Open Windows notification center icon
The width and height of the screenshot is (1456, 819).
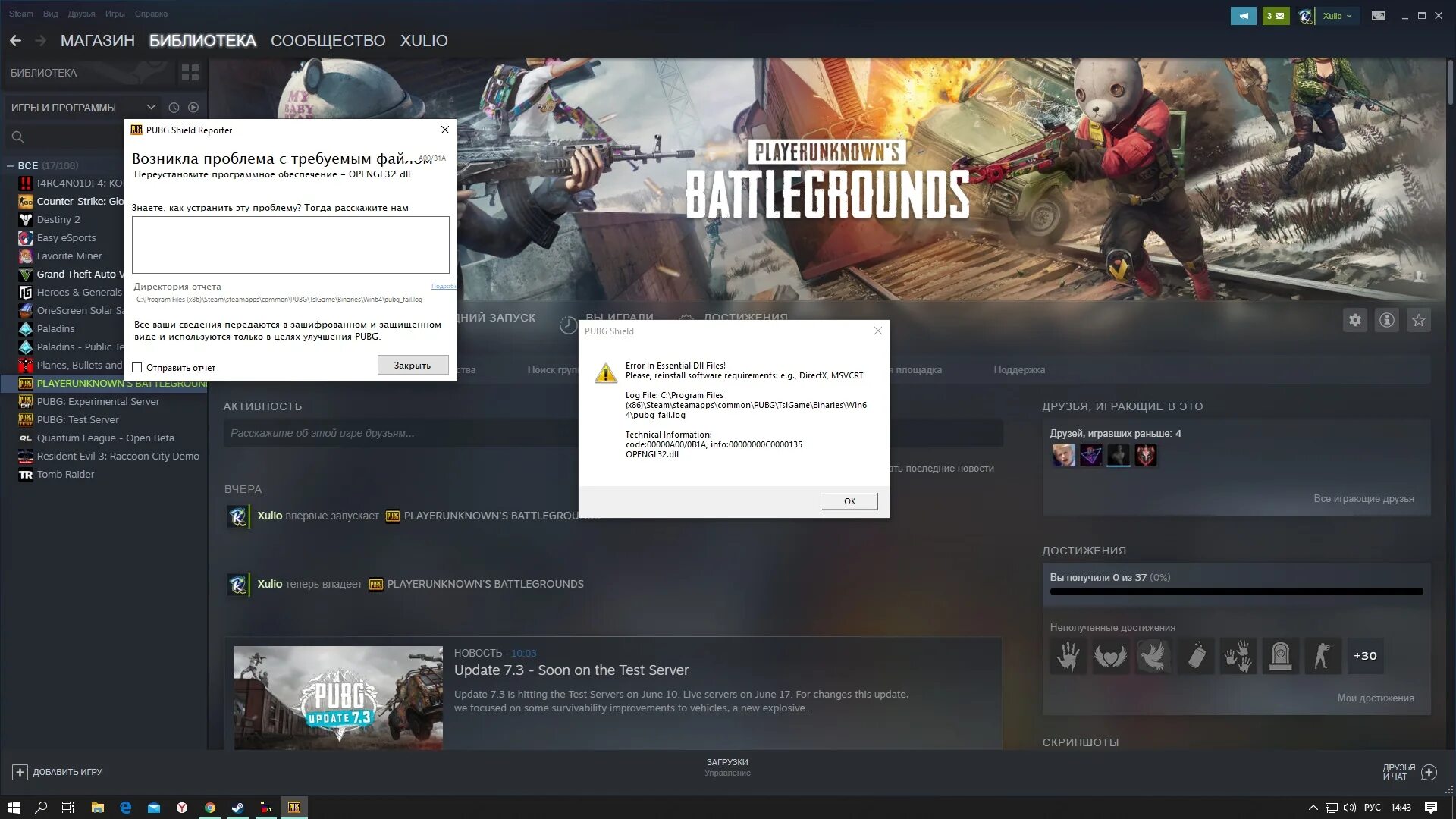[1431, 808]
